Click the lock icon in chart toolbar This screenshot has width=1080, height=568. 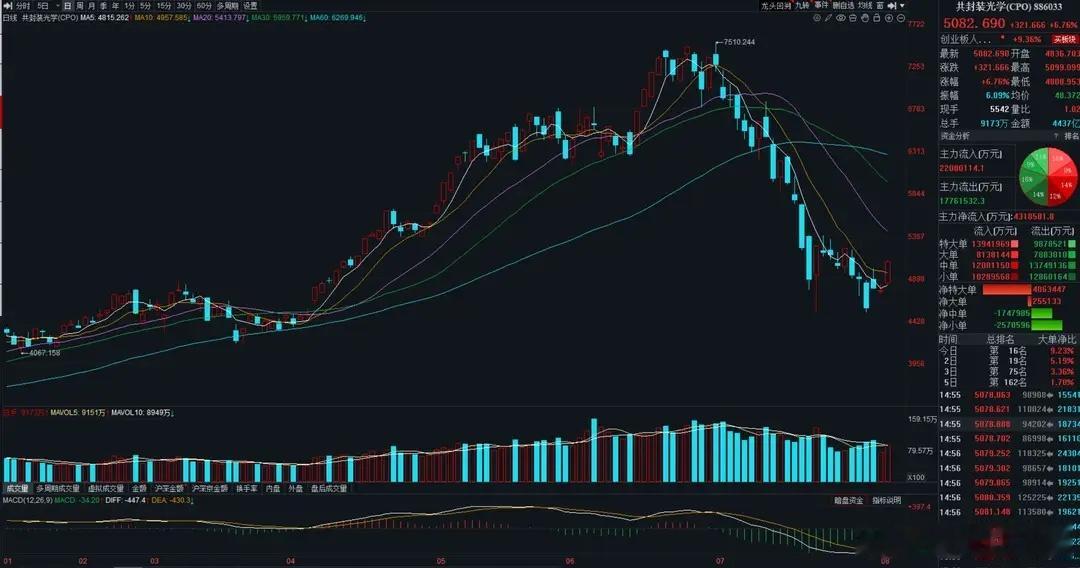coord(877,18)
